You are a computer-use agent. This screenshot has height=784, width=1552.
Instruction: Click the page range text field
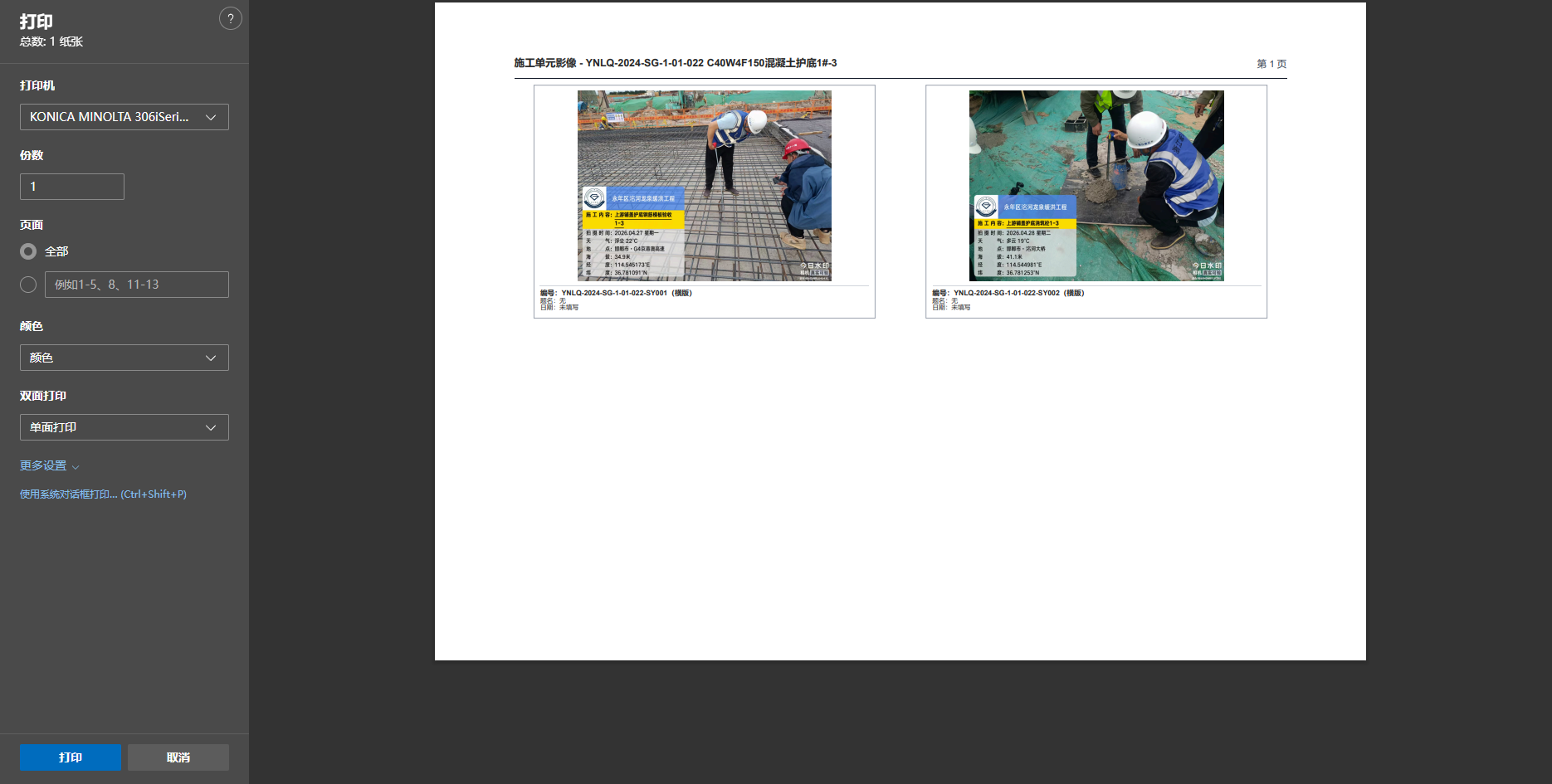click(137, 285)
